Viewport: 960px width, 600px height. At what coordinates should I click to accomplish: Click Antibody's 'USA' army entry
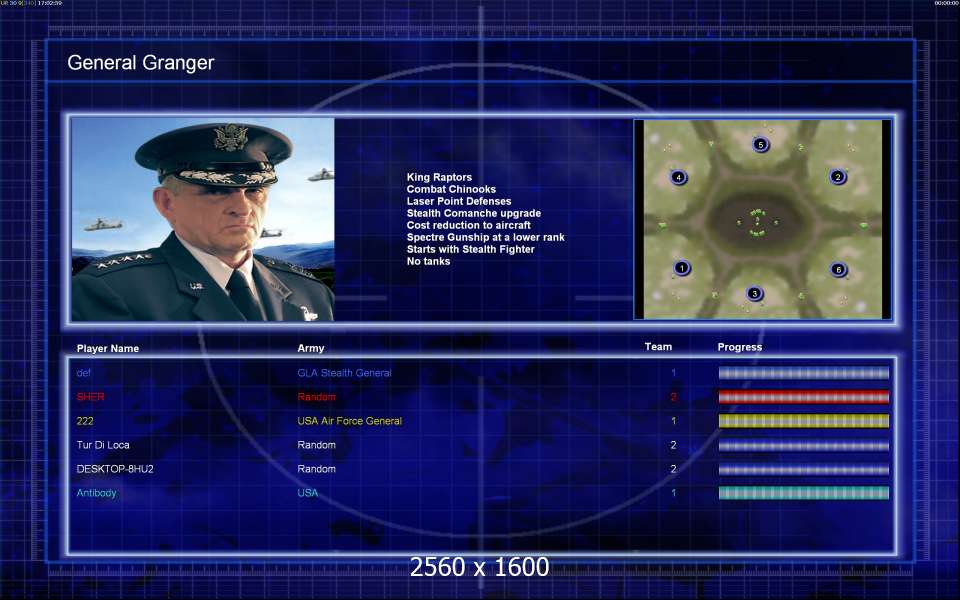tap(307, 493)
